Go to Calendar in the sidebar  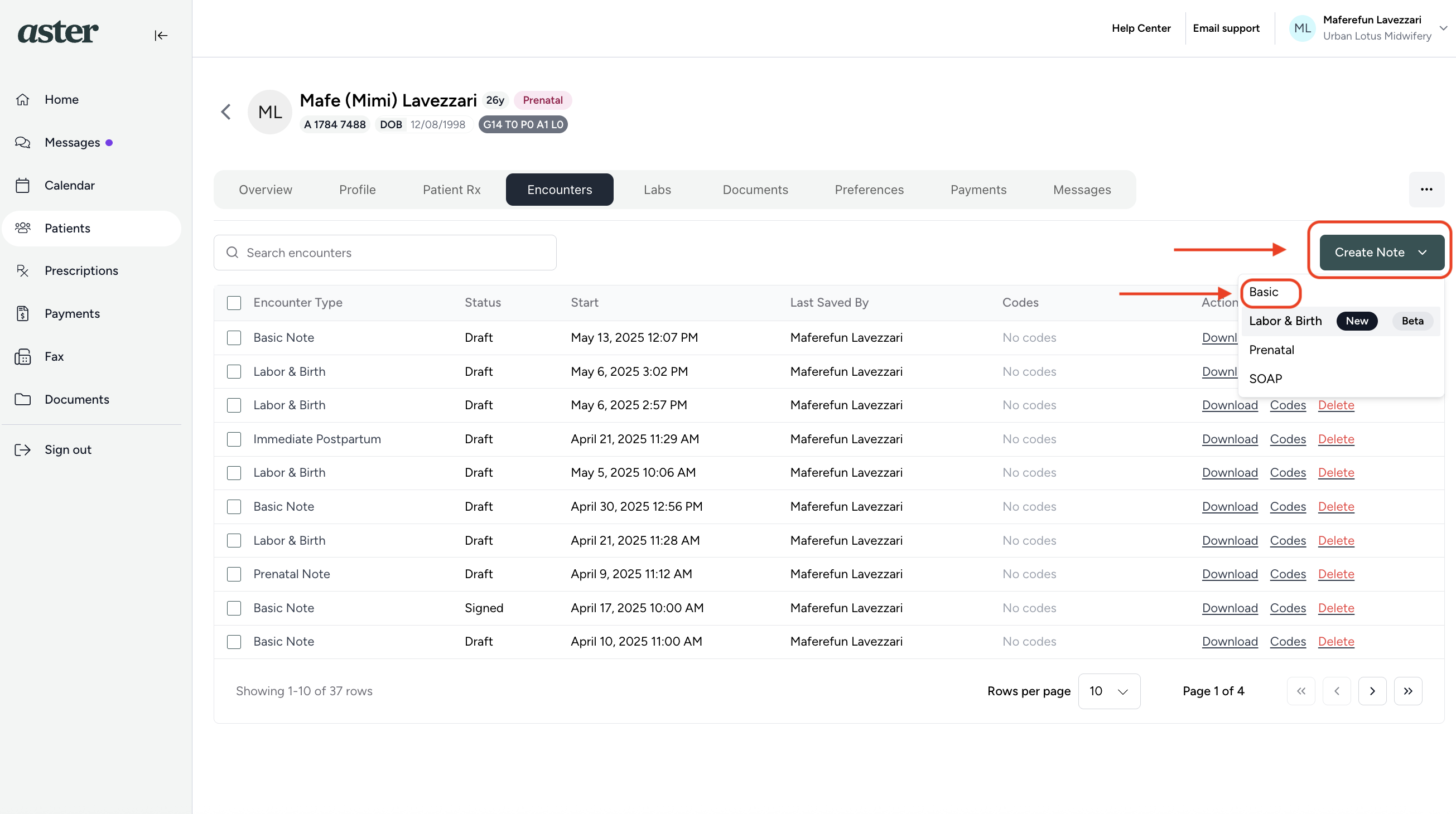tap(70, 185)
